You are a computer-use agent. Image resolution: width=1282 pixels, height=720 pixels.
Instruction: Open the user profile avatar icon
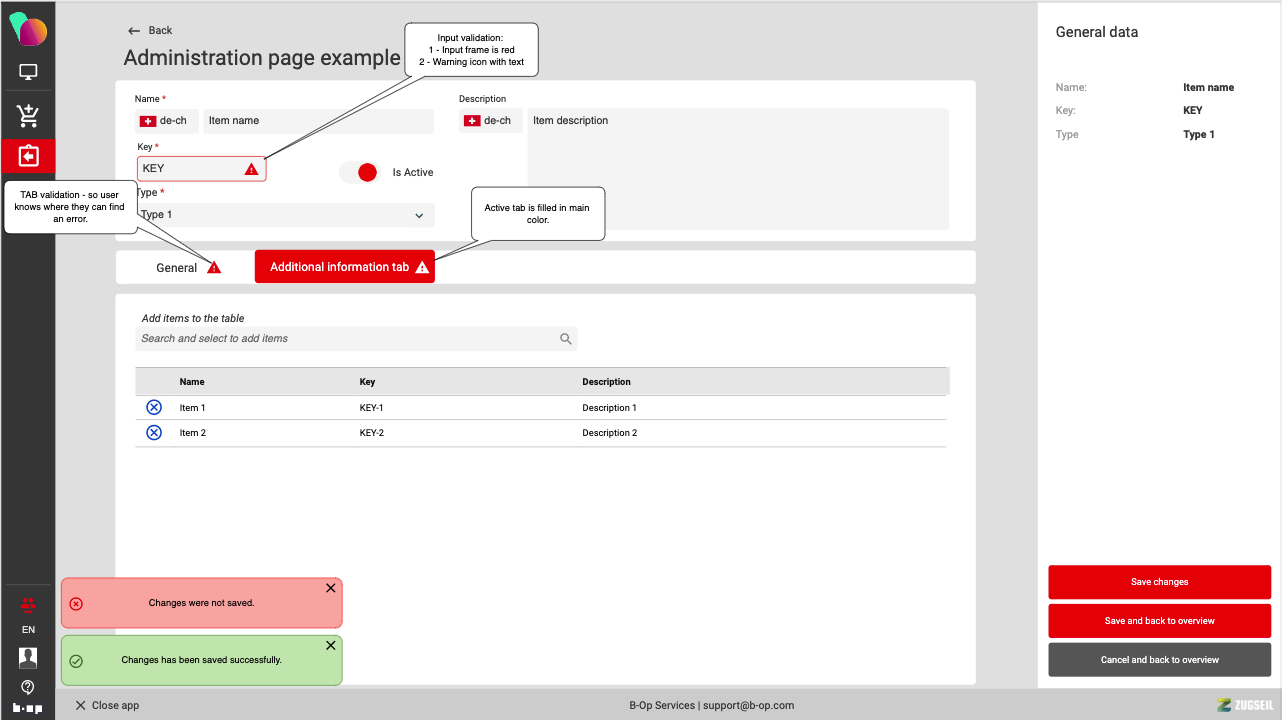(x=28, y=657)
